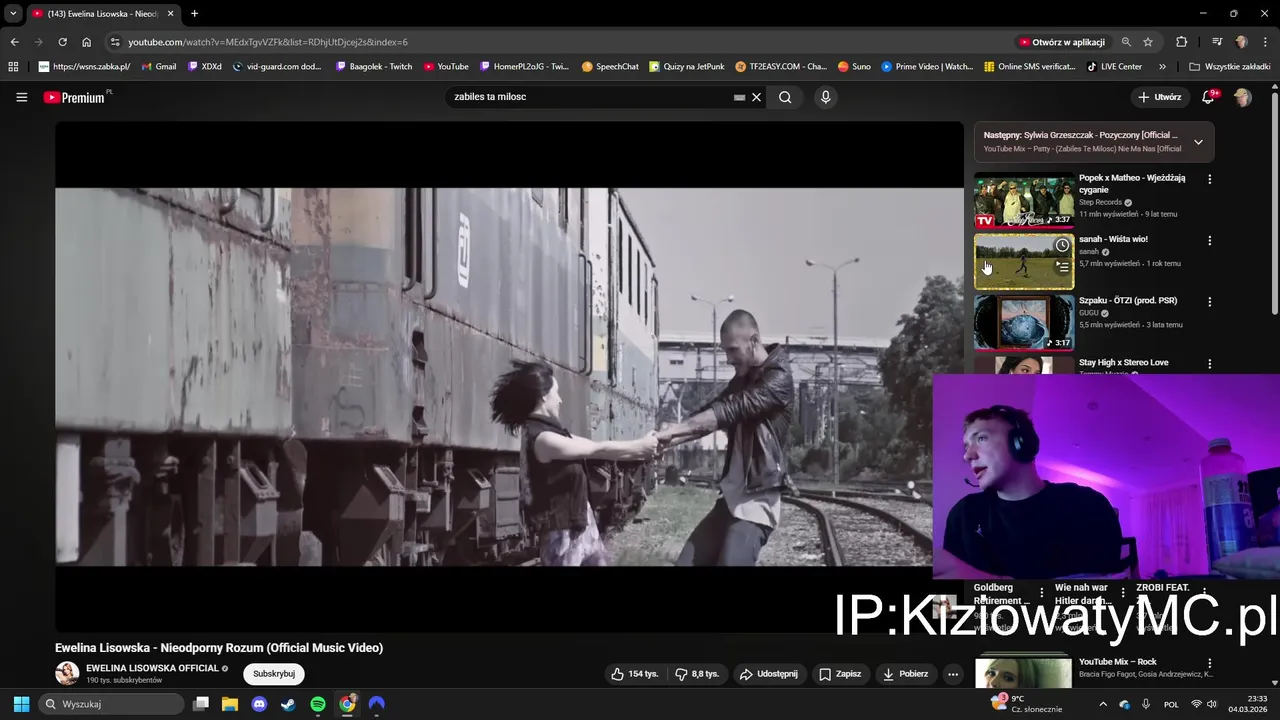Download video with Pobierz button

(905, 674)
